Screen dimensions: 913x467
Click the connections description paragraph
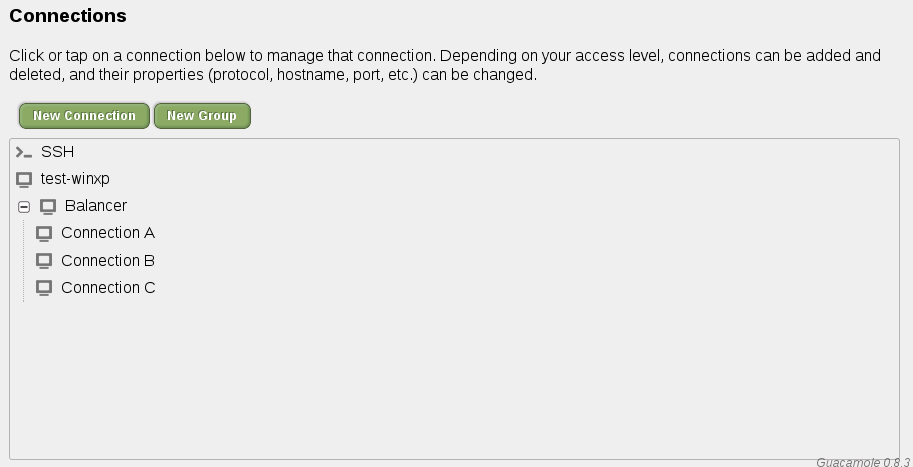pos(445,66)
